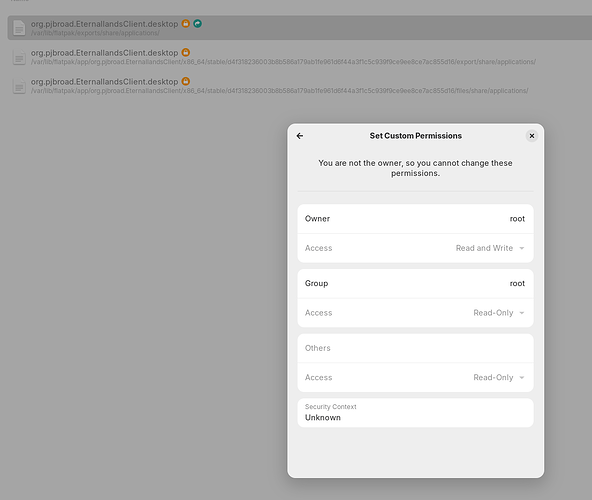Click the orange lock emblem on the first file
This screenshot has height=500, width=592.
coord(185,23)
